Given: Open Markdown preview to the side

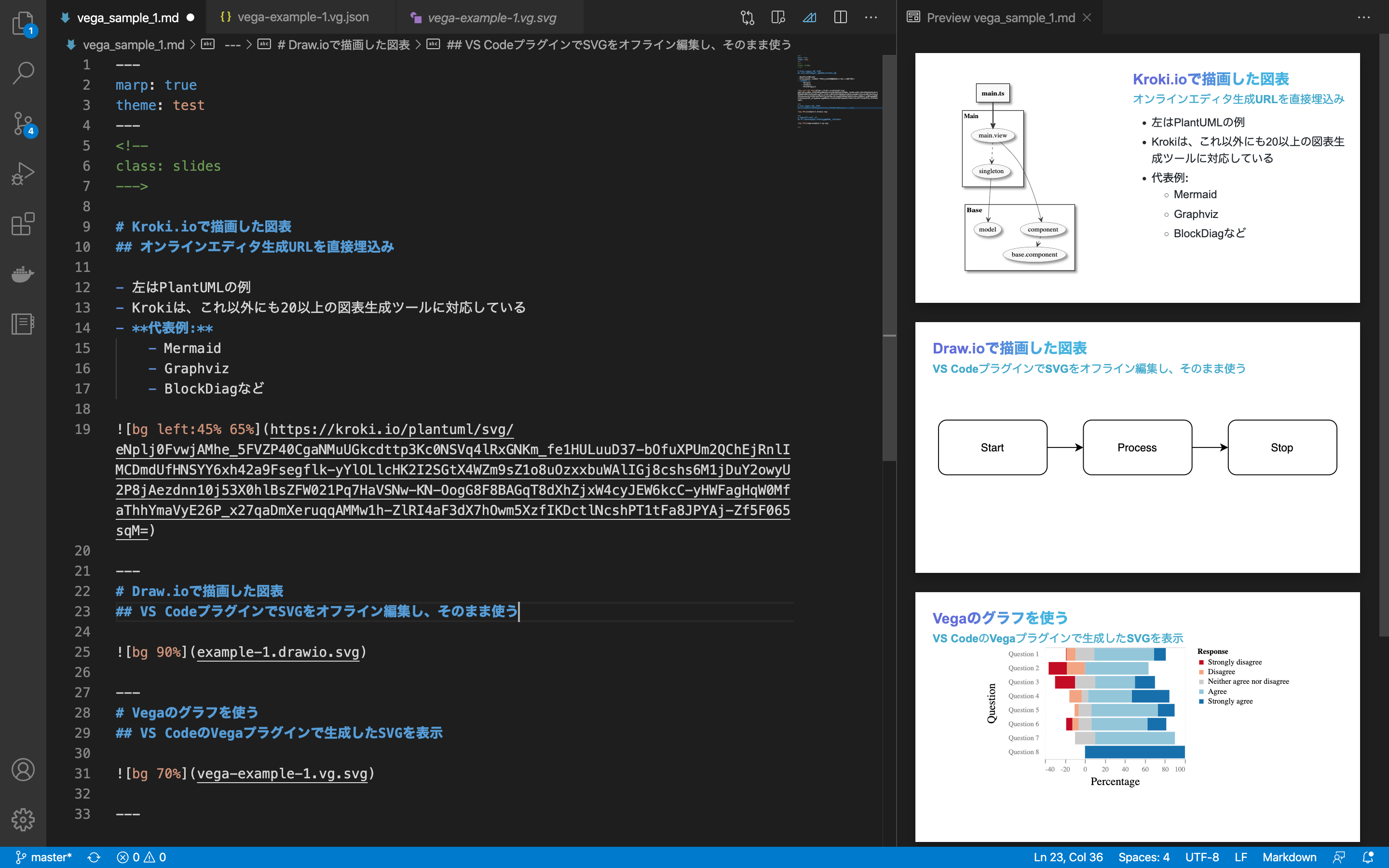Looking at the screenshot, I should tap(778, 17).
